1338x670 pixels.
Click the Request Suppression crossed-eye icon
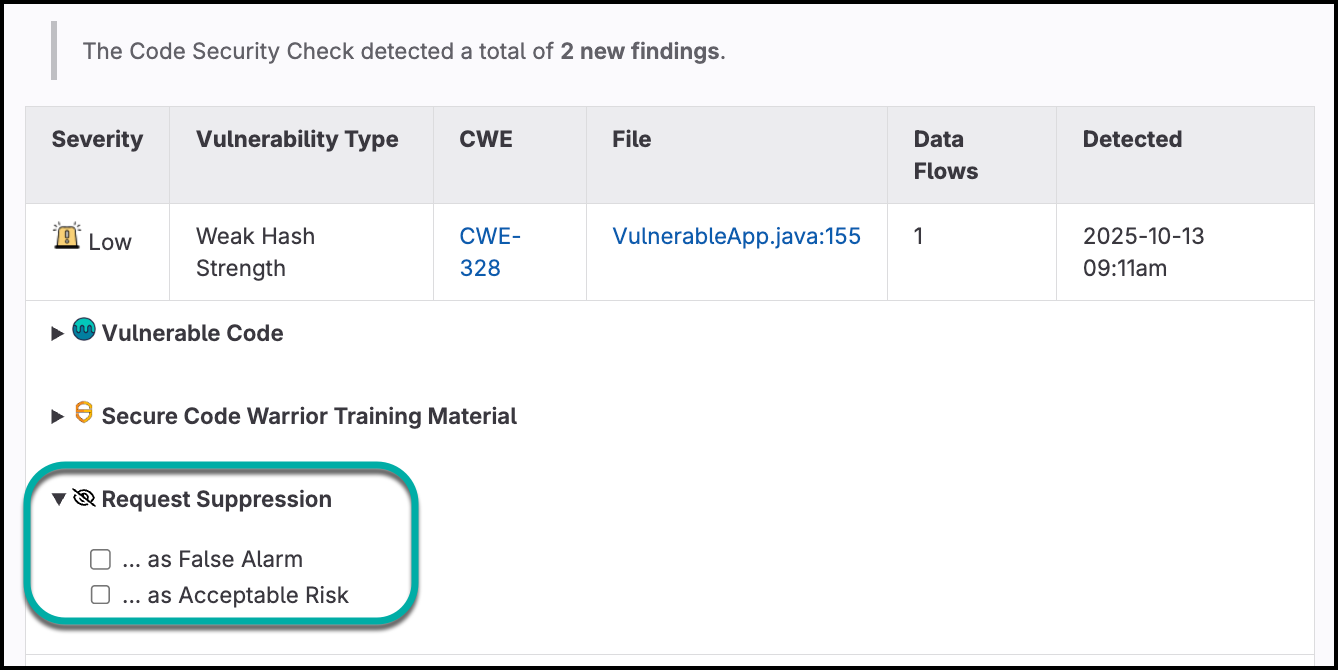coord(84,498)
